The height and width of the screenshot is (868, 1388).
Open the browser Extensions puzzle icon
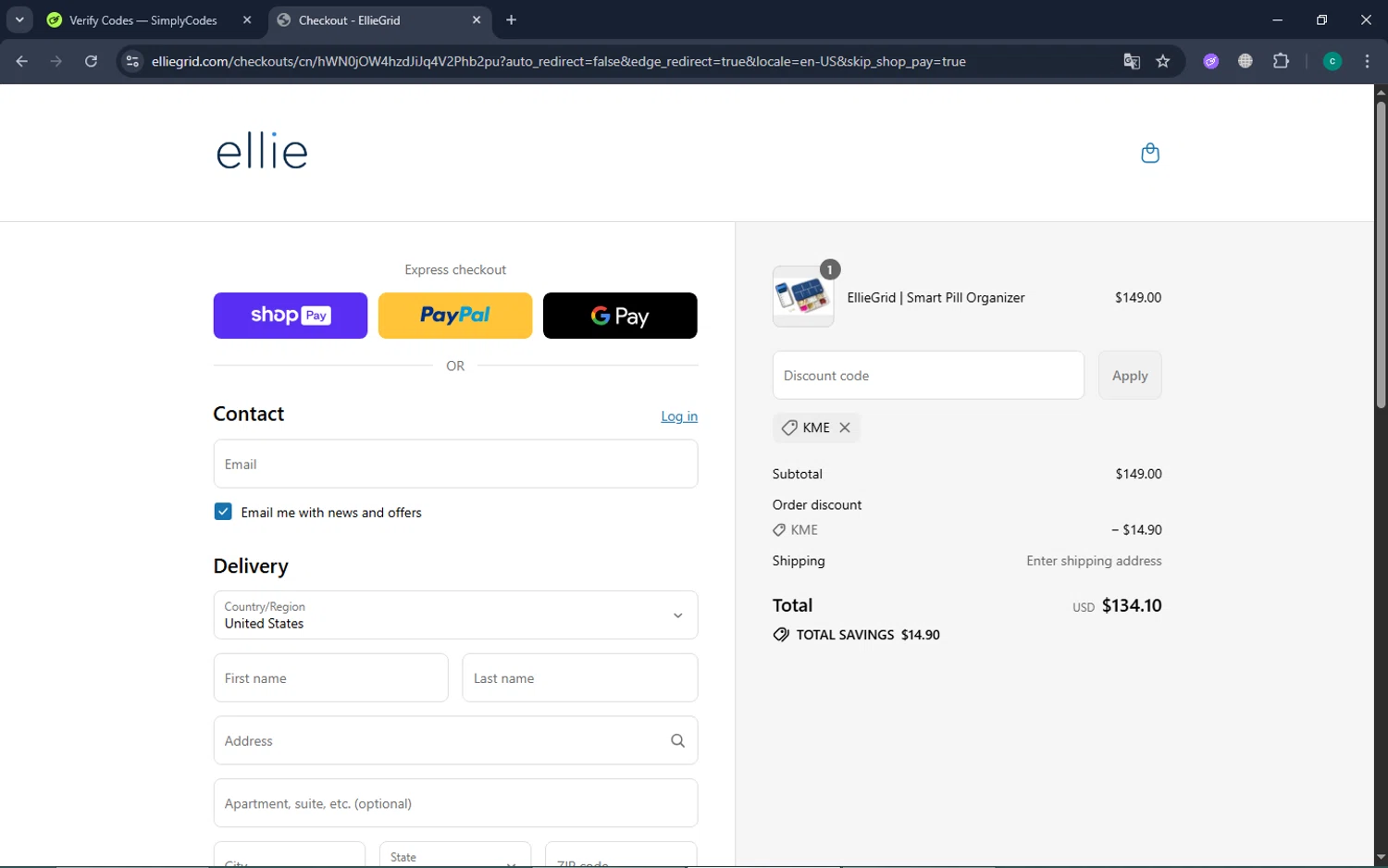[x=1281, y=61]
